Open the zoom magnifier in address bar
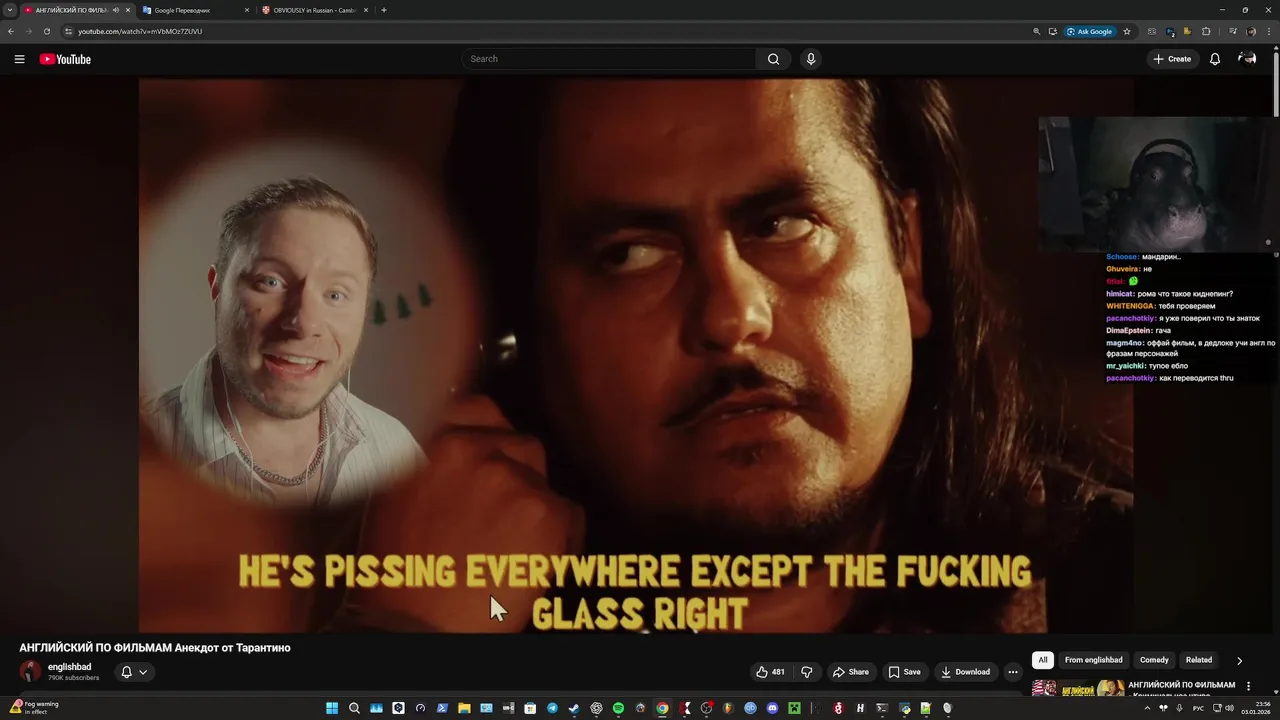Screen dimensions: 1280x720 pyautogui.click(x=1036, y=31)
